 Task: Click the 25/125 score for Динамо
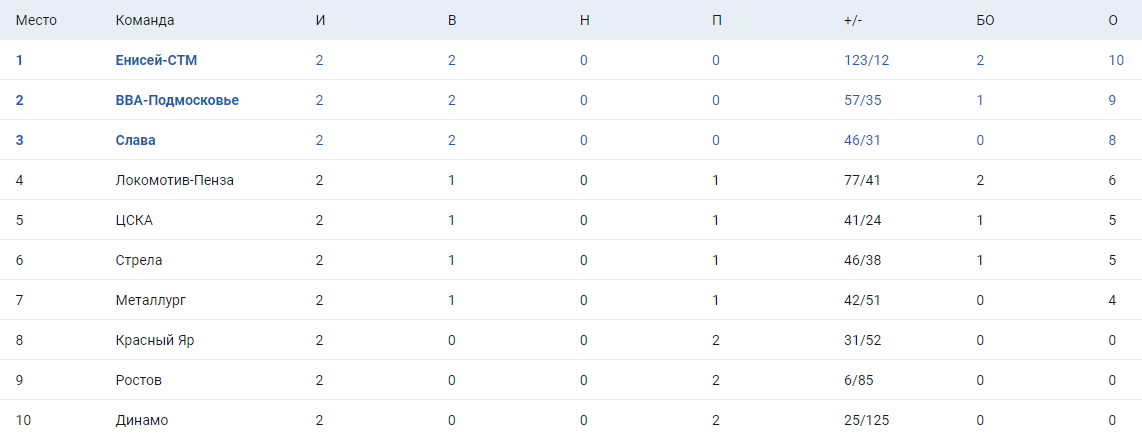866,420
